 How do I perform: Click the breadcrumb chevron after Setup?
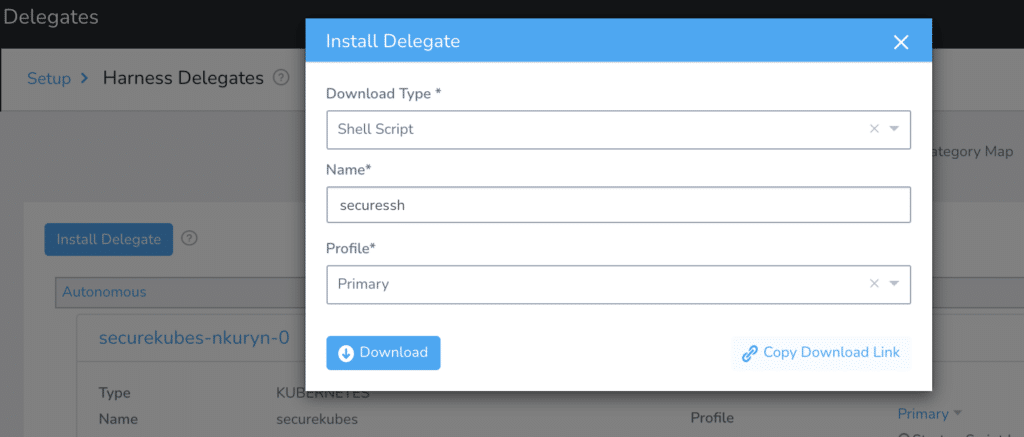click(84, 78)
